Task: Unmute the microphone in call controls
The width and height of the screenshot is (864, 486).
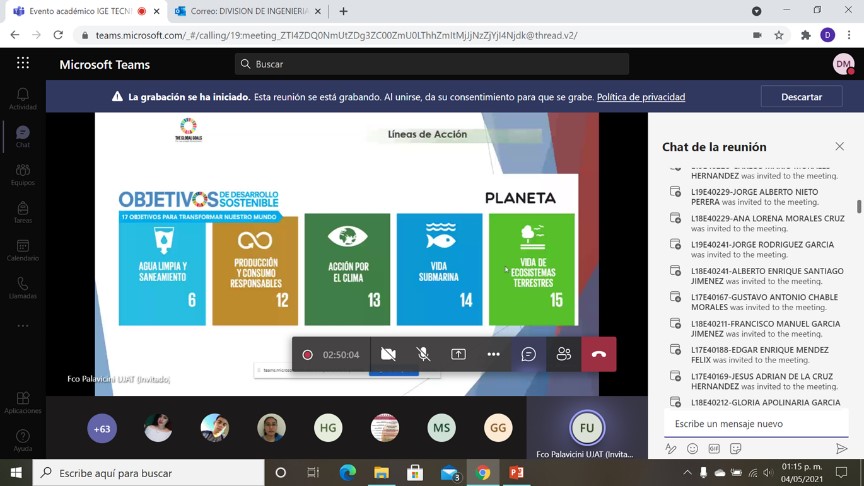Action: click(423, 354)
